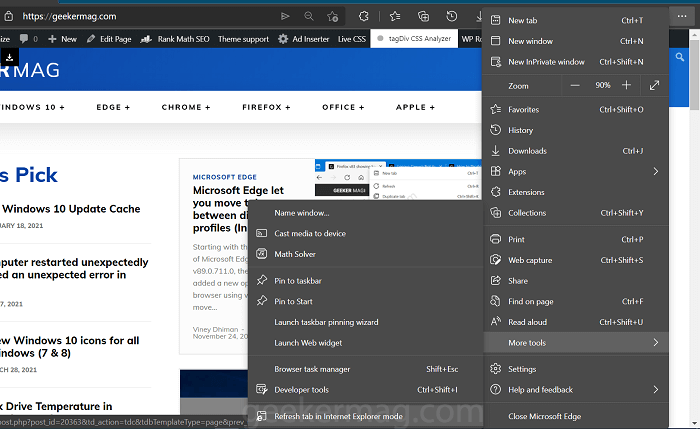The height and width of the screenshot is (429, 700).
Task: Click add-to-favorites star in address bar
Action: click(x=333, y=17)
